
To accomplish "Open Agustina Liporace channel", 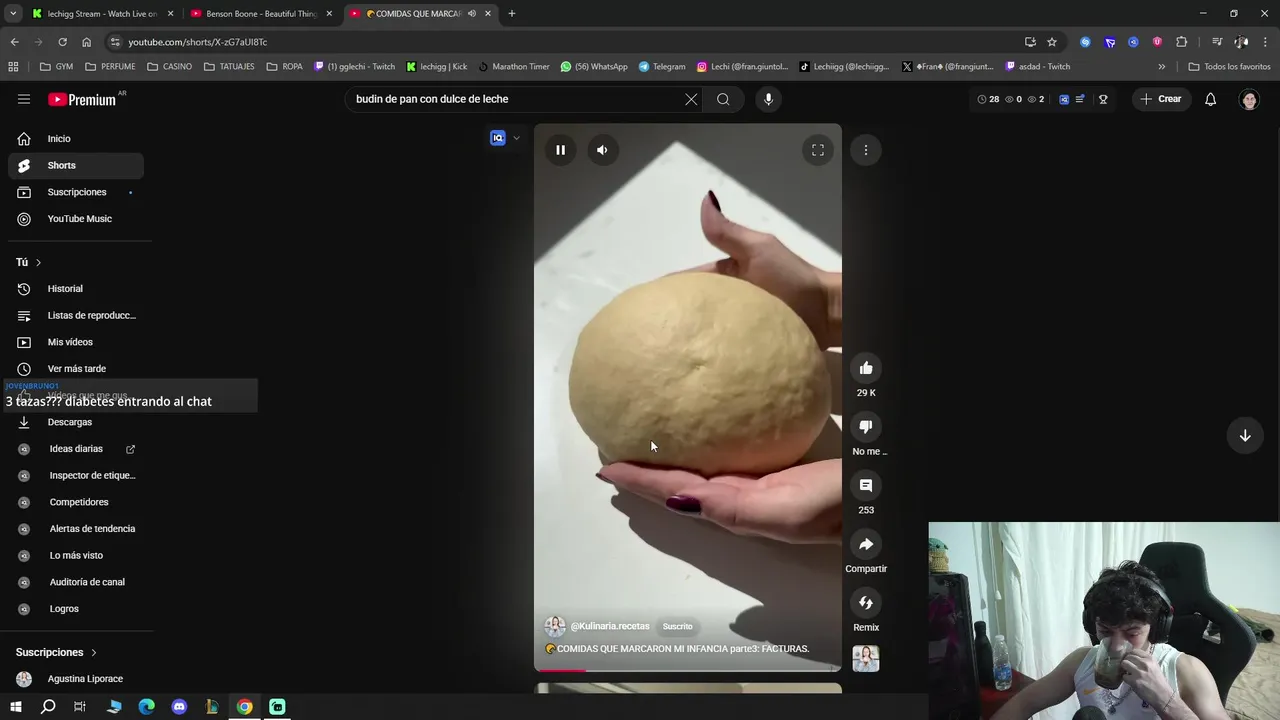I will [76, 679].
